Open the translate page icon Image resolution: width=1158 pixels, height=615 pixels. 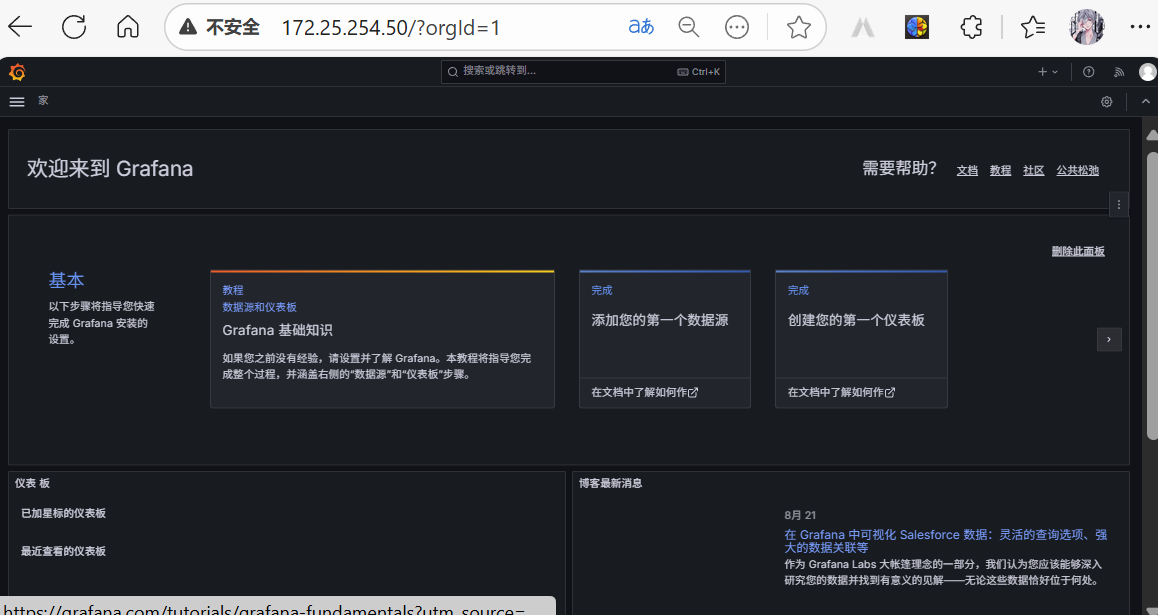(641, 27)
